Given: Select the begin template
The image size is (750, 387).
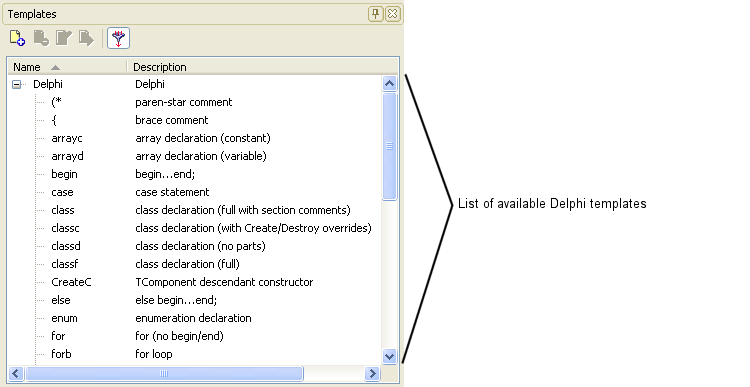Looking at the screenshot, I should tap(65, 174).
